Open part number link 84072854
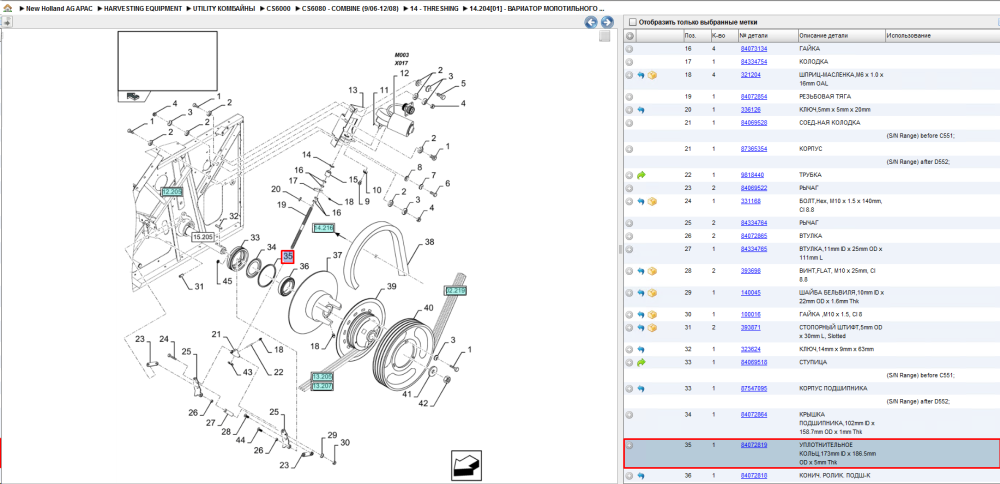The height and width of the screenshot is (484, 1000). (753, 97)
